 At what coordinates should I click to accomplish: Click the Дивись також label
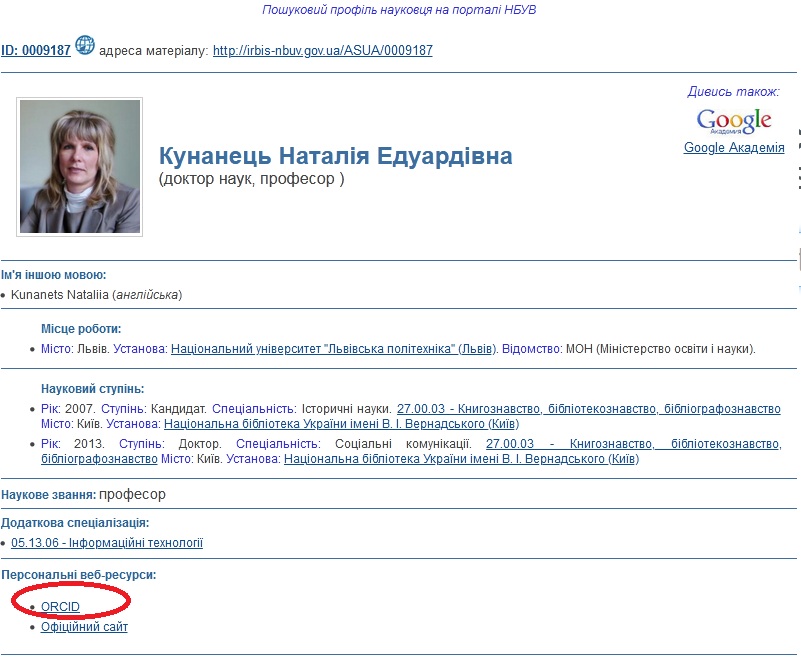[733, 91]
